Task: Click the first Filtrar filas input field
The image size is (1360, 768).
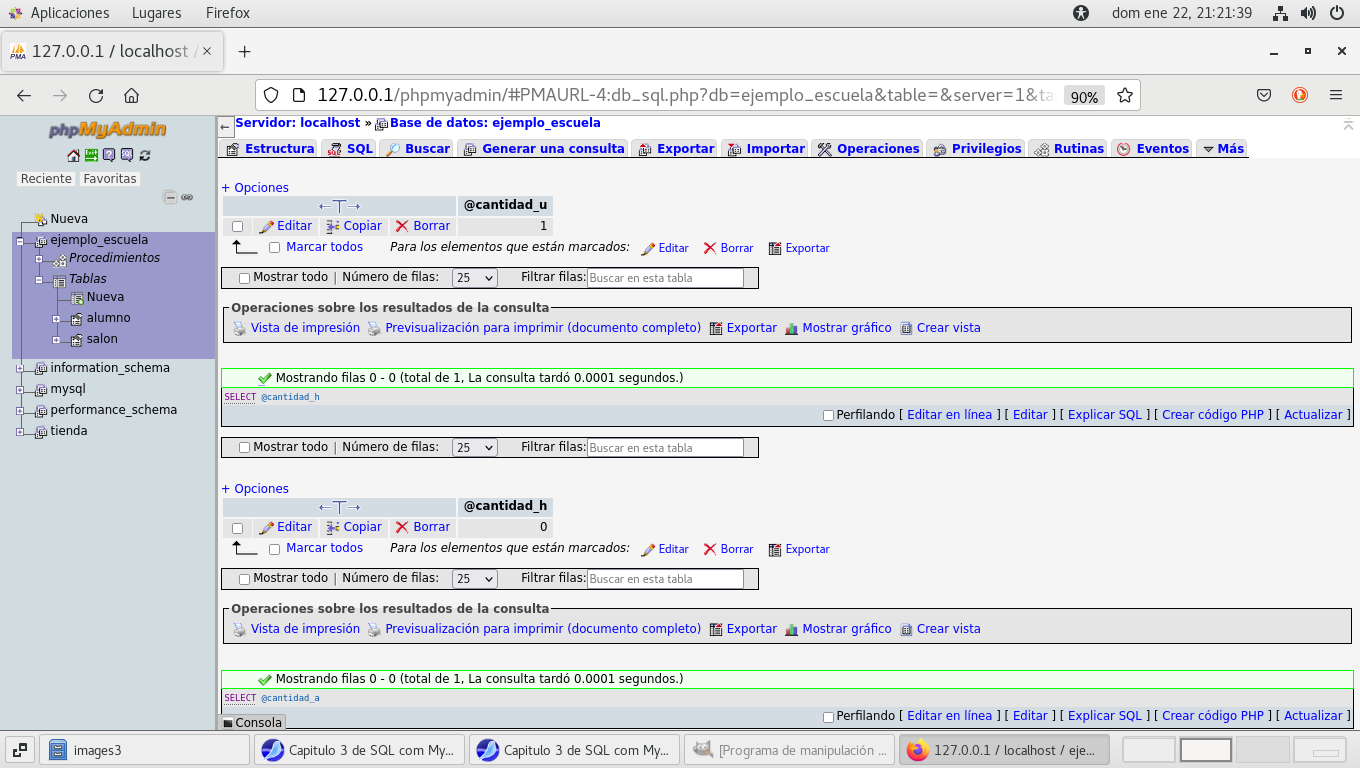Action: [665, 279]
